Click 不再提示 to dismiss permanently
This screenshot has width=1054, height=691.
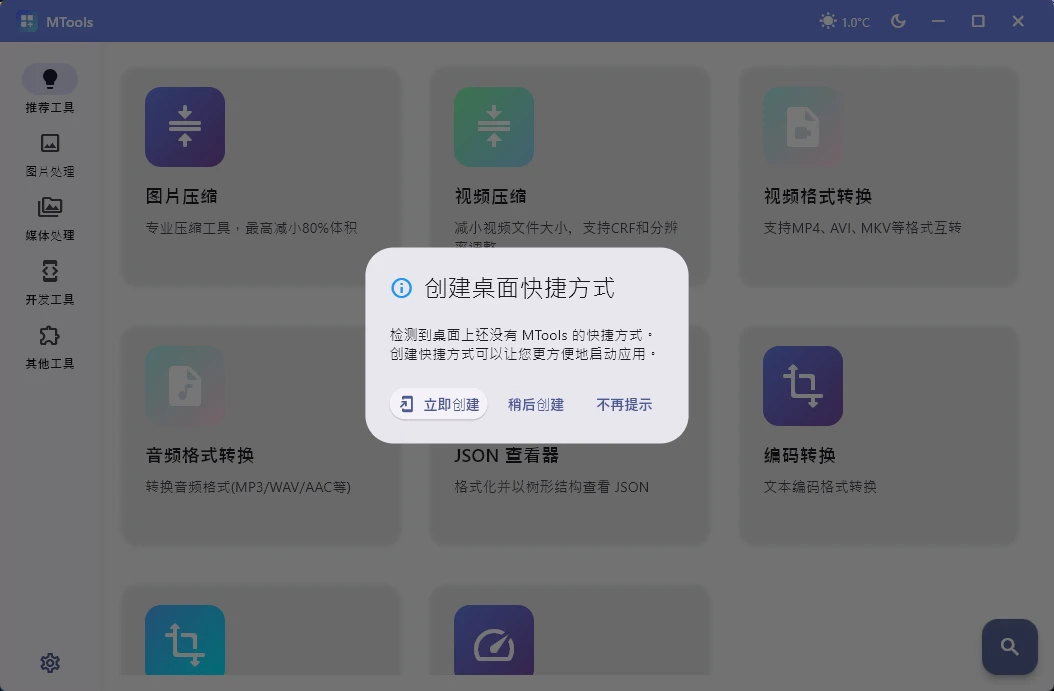pos(623,404)
